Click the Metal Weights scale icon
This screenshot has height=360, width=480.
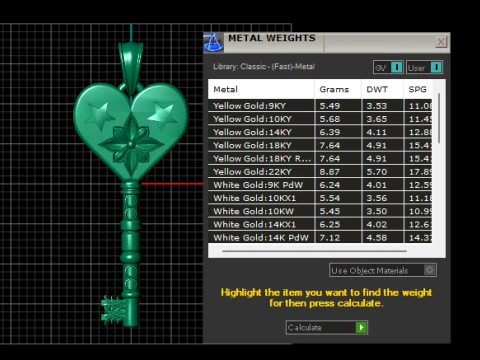(213, 42)
